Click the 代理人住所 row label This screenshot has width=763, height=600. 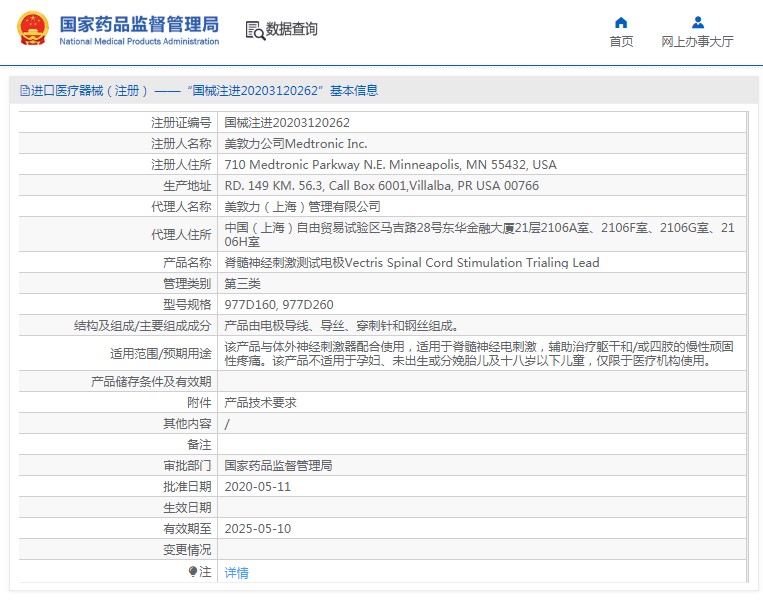[x=181, y=235]
